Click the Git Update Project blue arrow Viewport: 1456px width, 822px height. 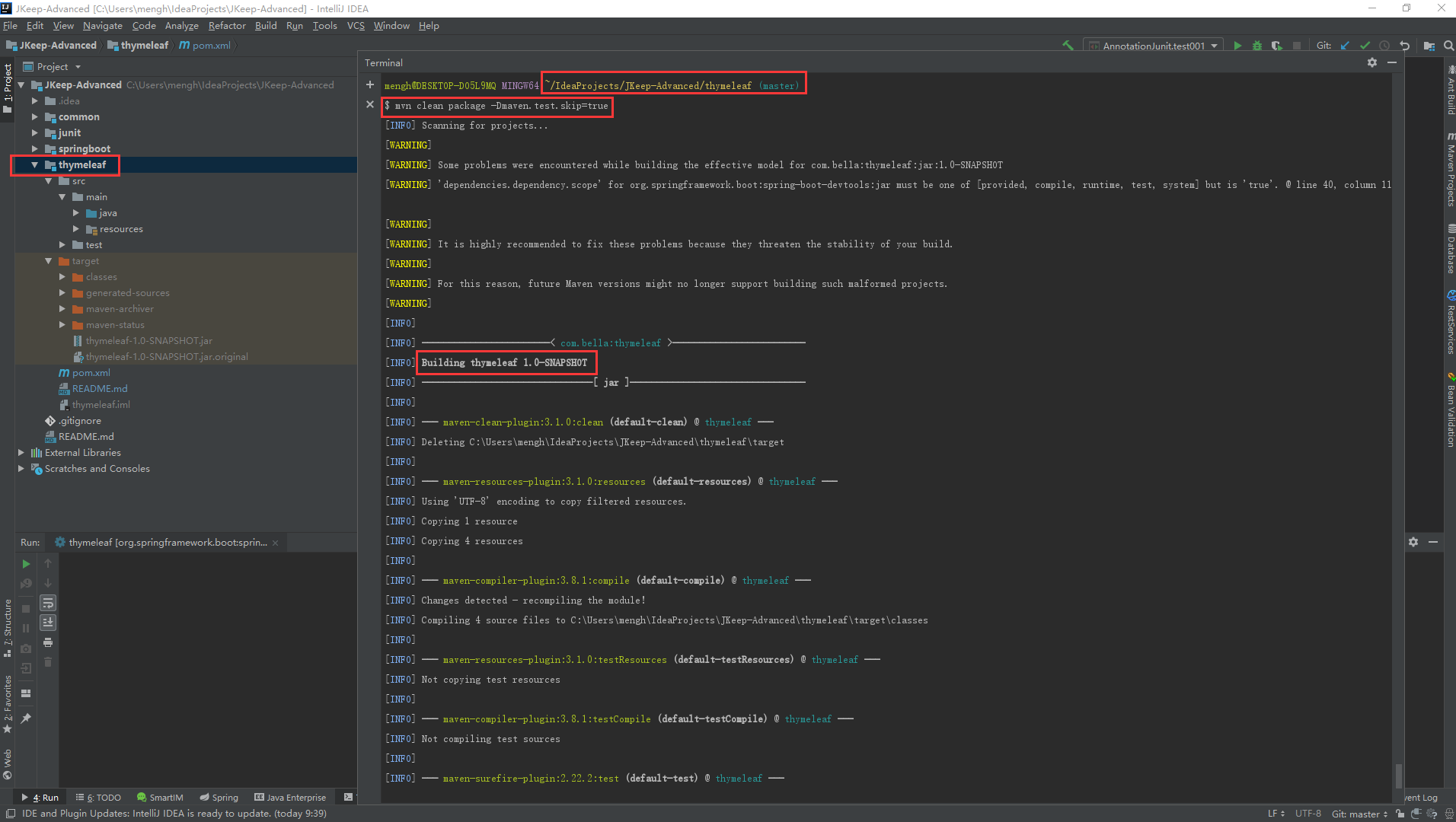pos(1345,46)
